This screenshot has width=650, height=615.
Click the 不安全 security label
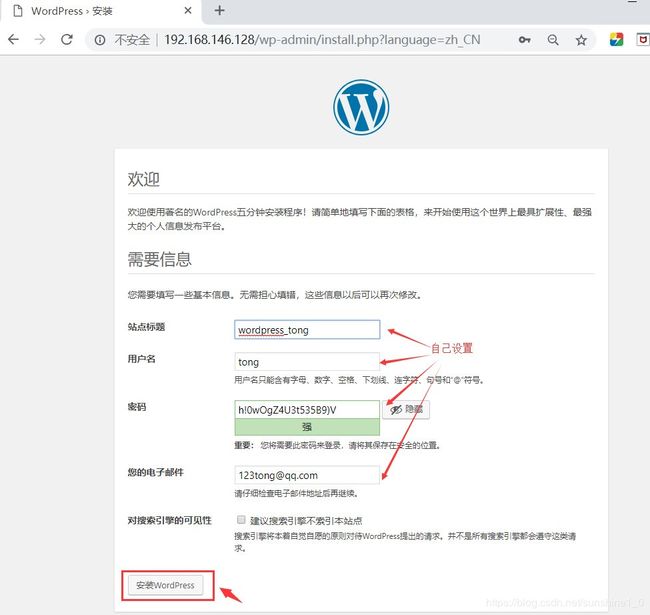click(x=132, y=40)
